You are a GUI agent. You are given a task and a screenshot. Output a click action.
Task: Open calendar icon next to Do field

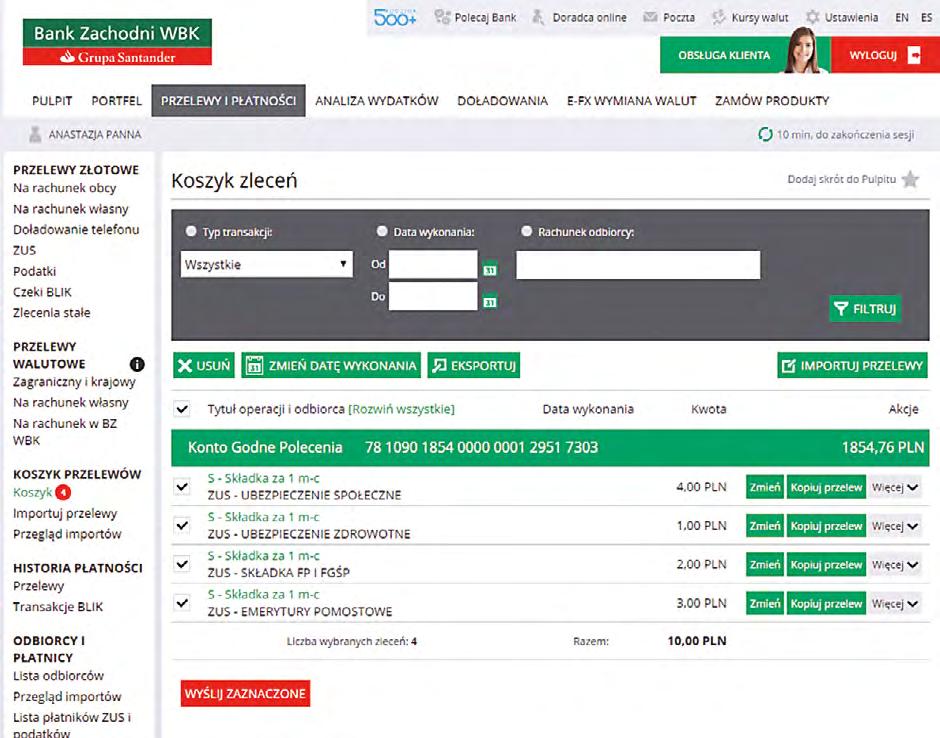coord(490,302)
